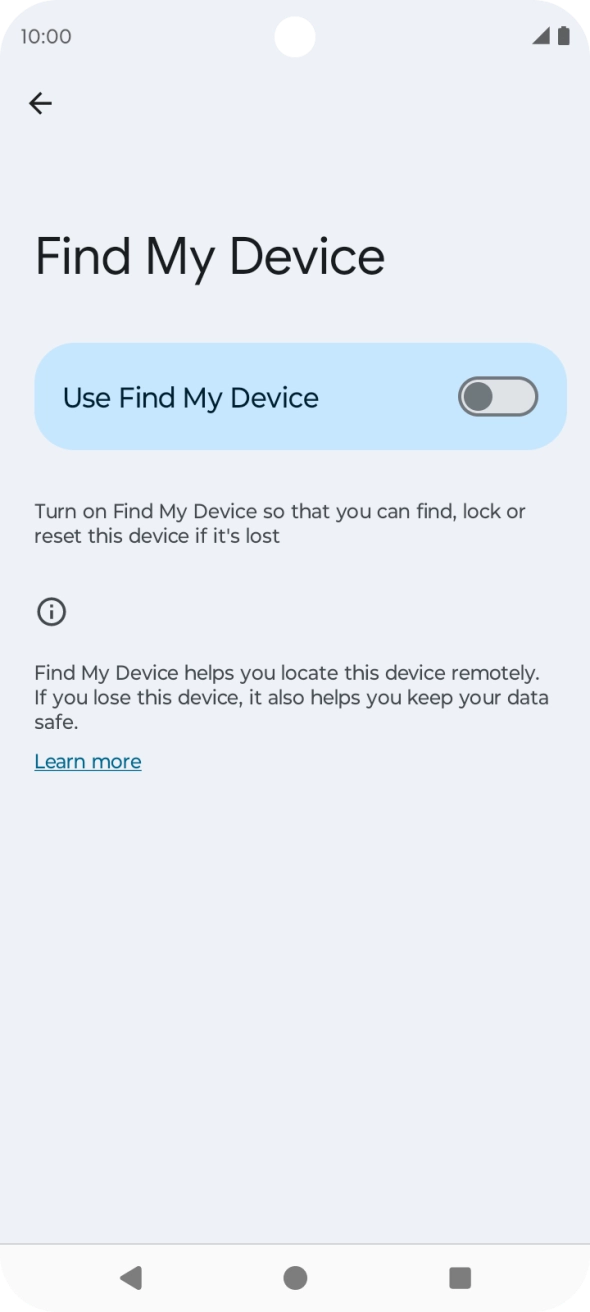Tap the 'Use Find My Device' label text
Viewport: 590px width, 1312px height.
[191, 398]
